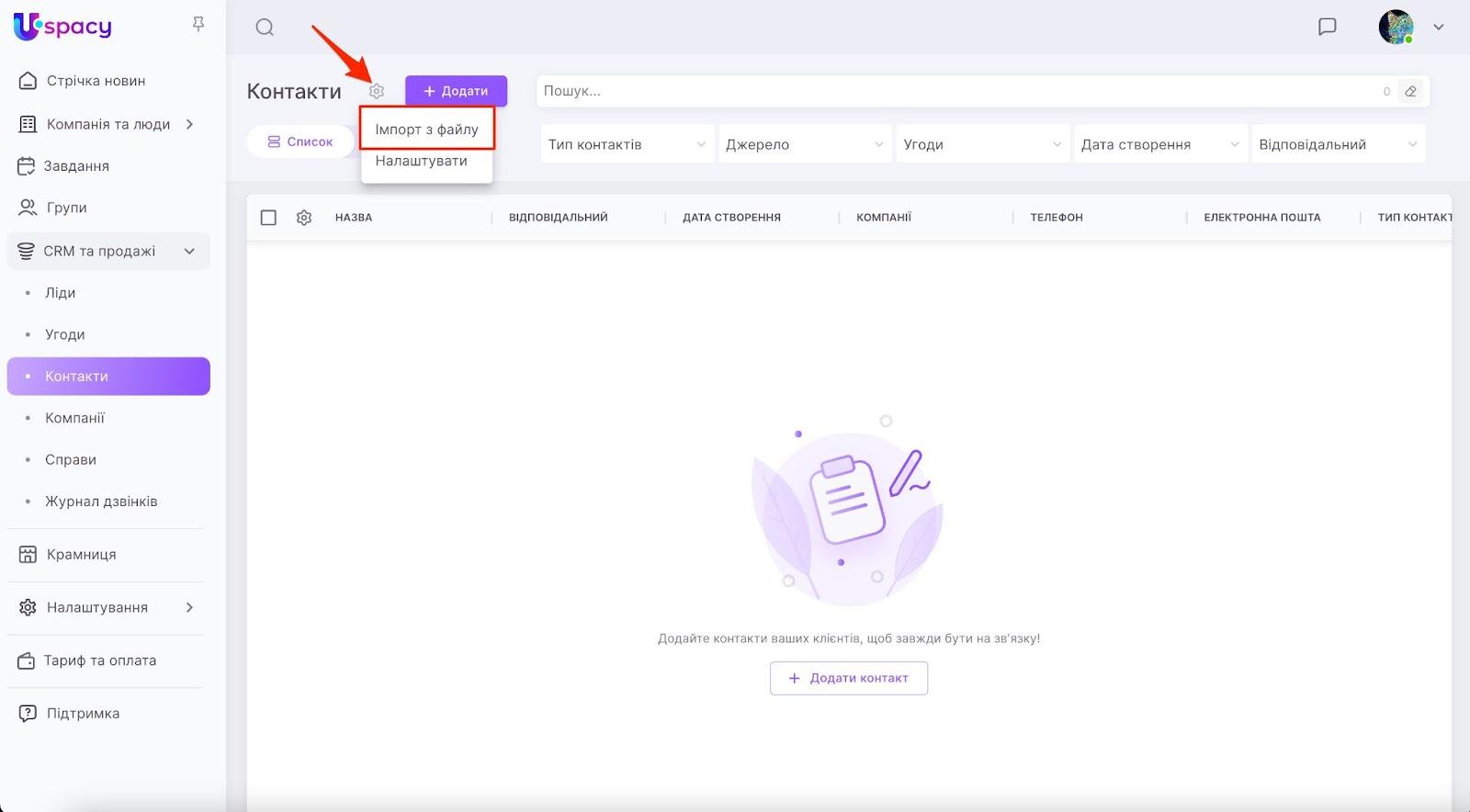The image size is (1470, 812).
Task: Open Групи page
Action: pyautogui.click(x=67, y=208)
